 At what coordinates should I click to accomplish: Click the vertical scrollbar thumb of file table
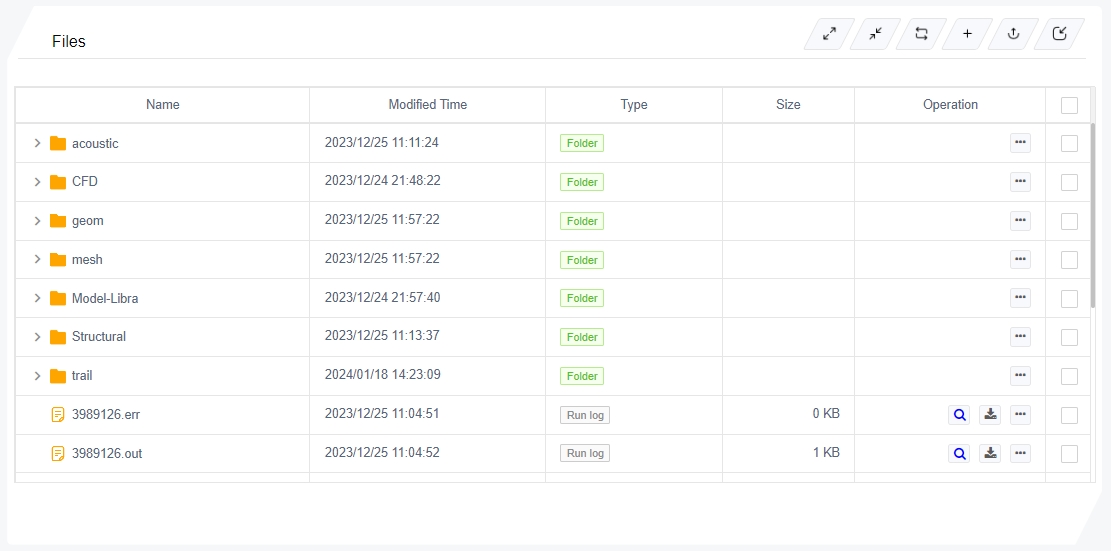click(x=1093, y=215)
